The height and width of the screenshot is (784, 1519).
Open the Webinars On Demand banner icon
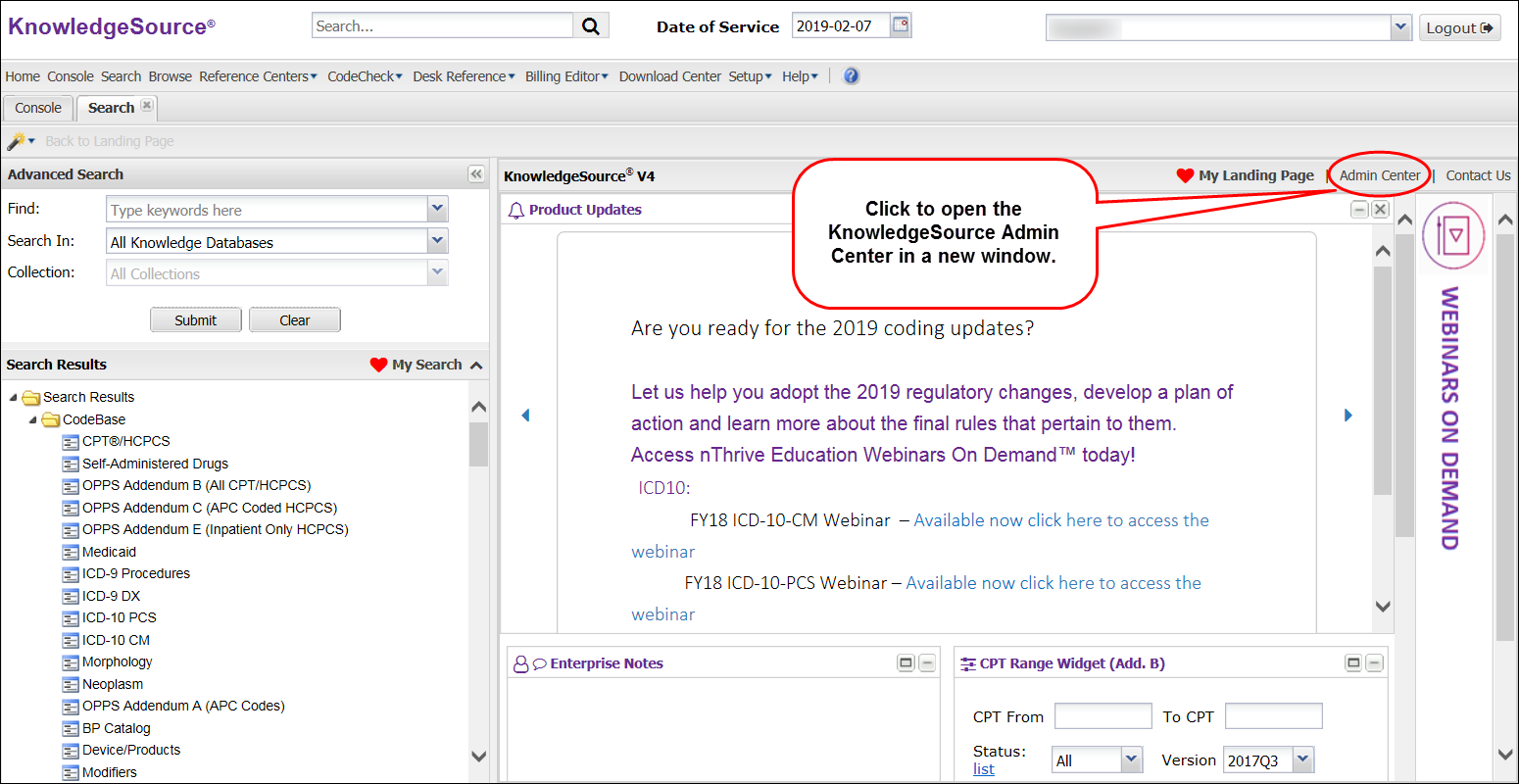pos(1453,236)
